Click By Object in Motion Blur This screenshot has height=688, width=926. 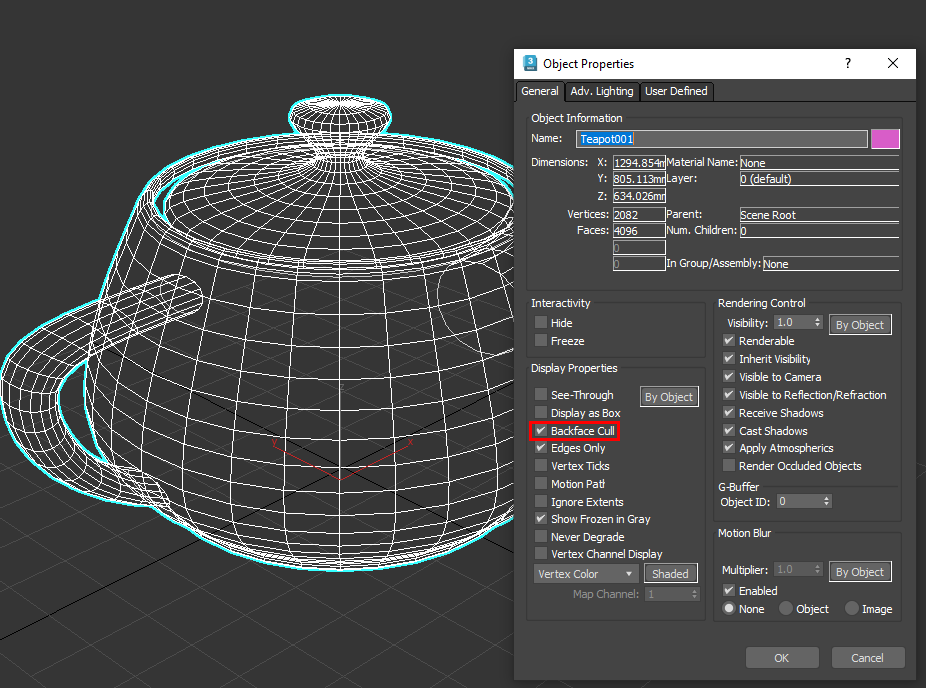tap(860, 572)
